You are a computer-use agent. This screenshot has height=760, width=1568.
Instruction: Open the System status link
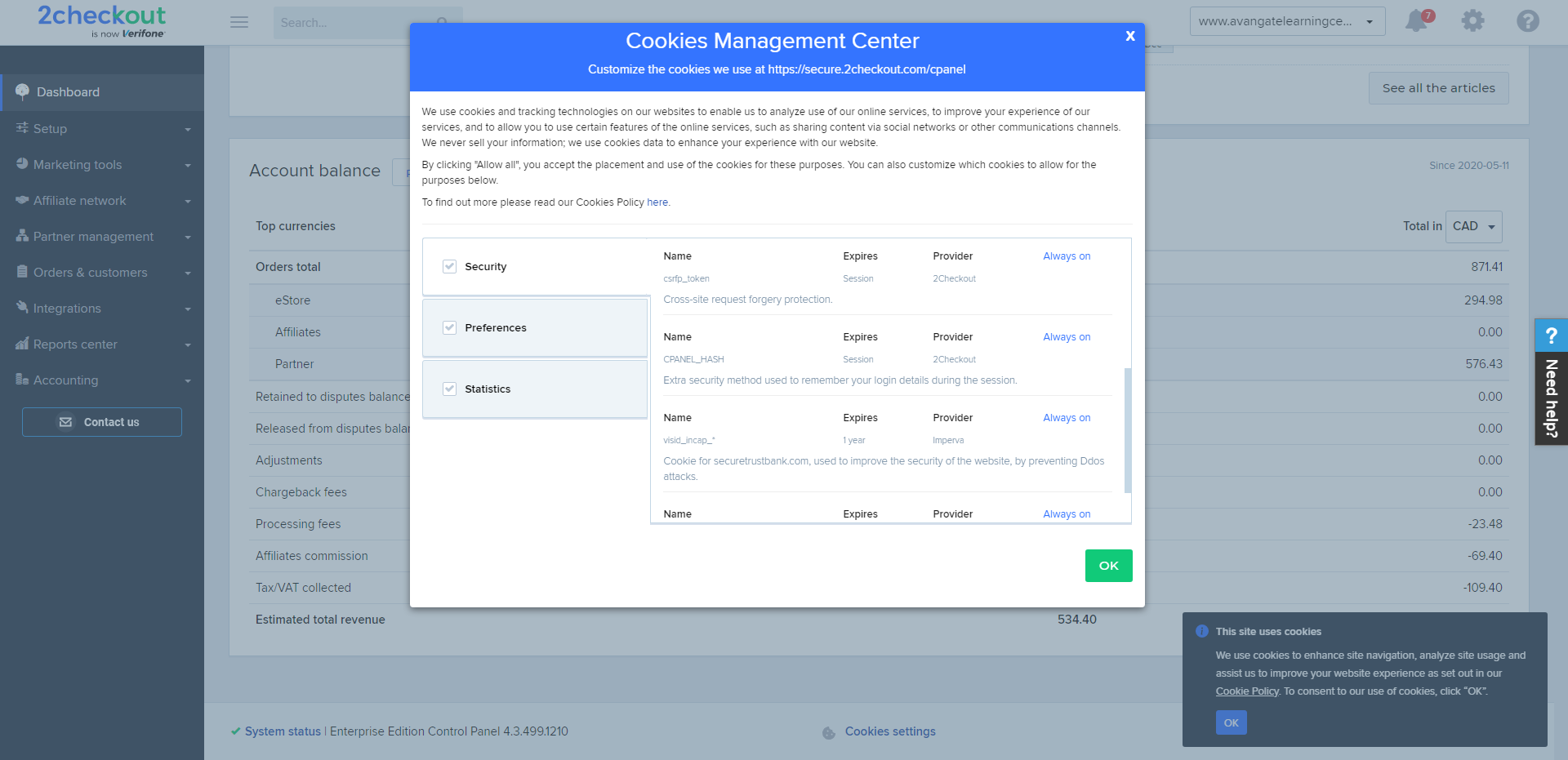(283, 731)
